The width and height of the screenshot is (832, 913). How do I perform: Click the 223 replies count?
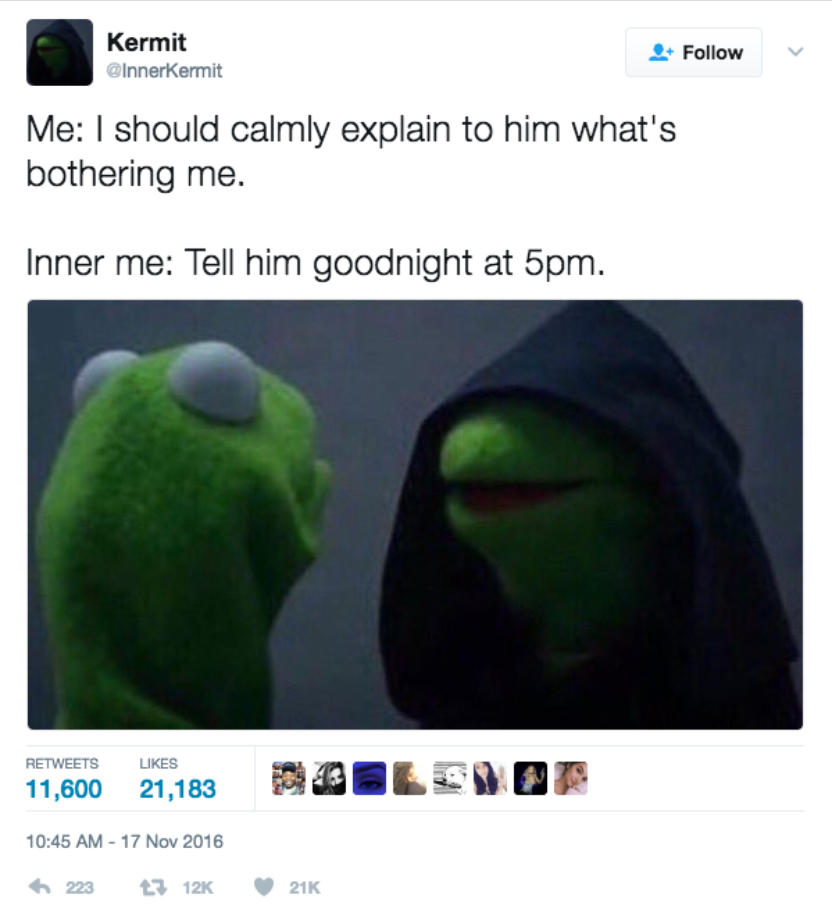80,887
